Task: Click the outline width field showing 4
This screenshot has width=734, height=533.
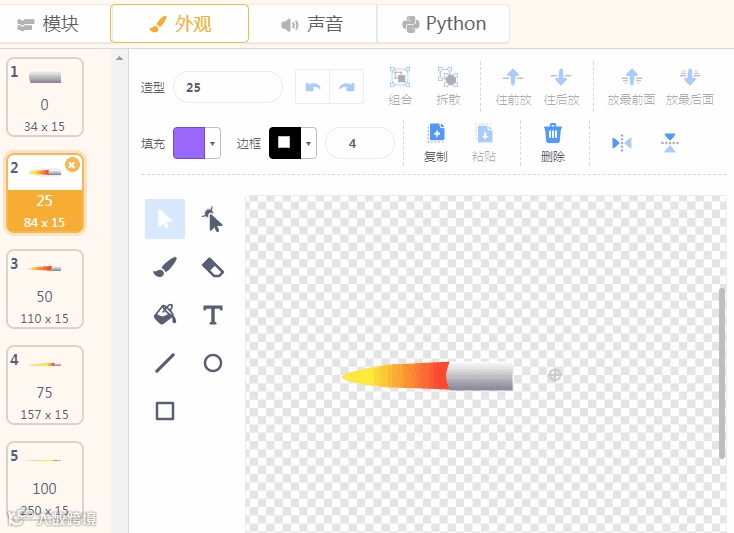Action: click(x=360, y=143)
